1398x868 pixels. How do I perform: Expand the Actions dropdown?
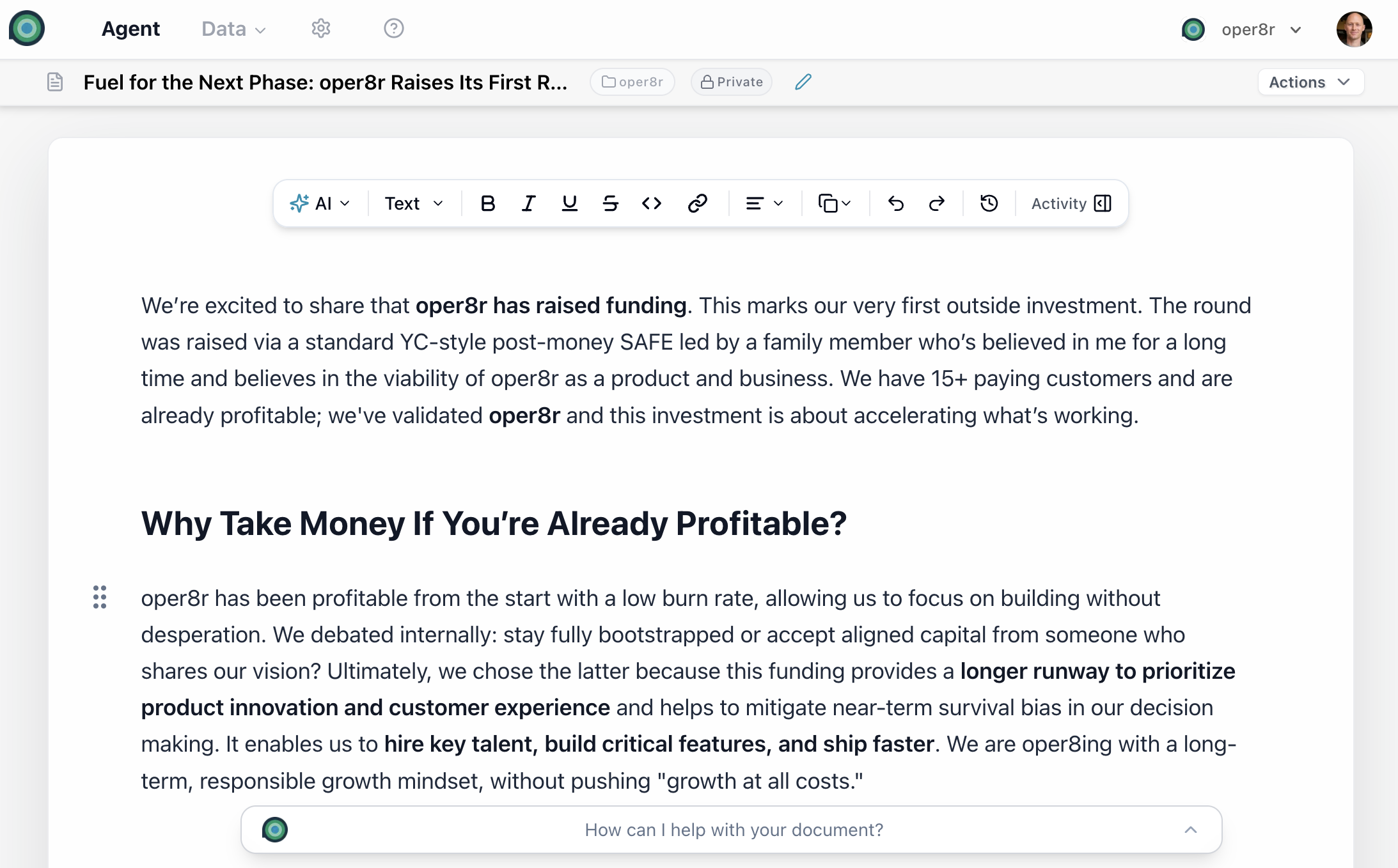[1310, 82]
